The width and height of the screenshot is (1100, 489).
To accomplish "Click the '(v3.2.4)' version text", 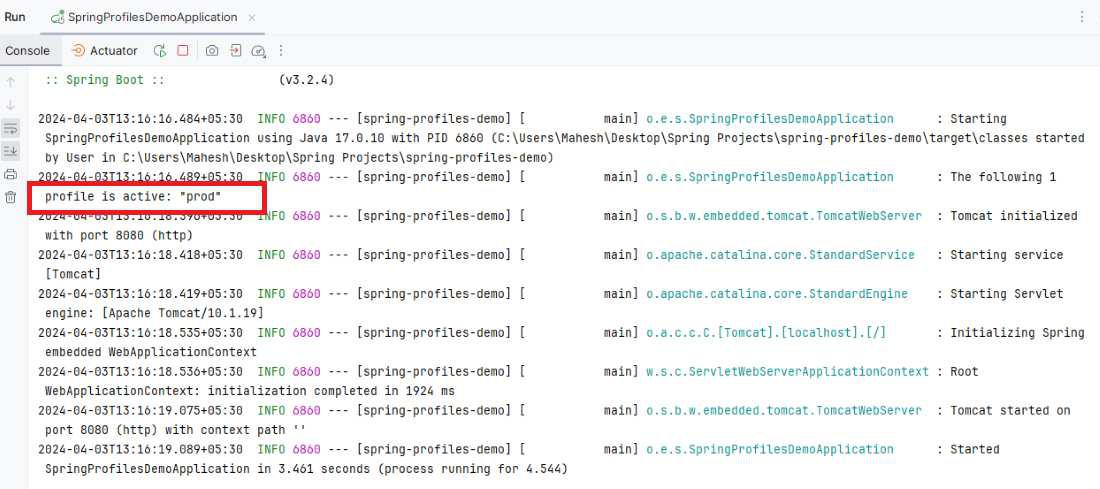I will click(x=307, y=80).
